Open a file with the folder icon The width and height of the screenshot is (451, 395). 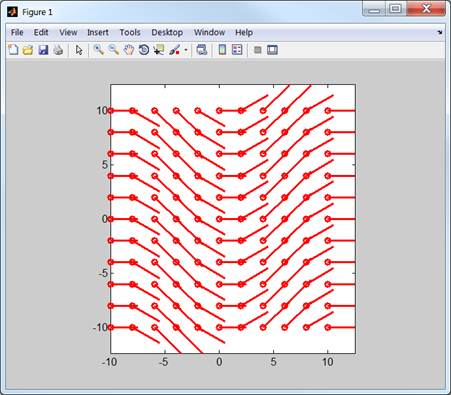click(28, 50)
